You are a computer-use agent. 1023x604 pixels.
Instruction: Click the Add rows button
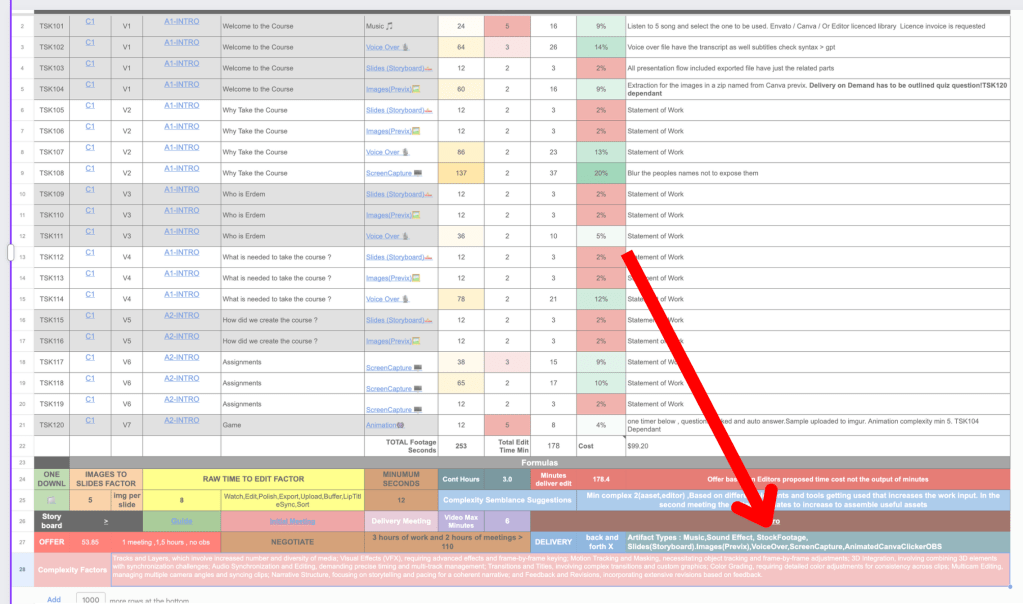coord(54,599)
